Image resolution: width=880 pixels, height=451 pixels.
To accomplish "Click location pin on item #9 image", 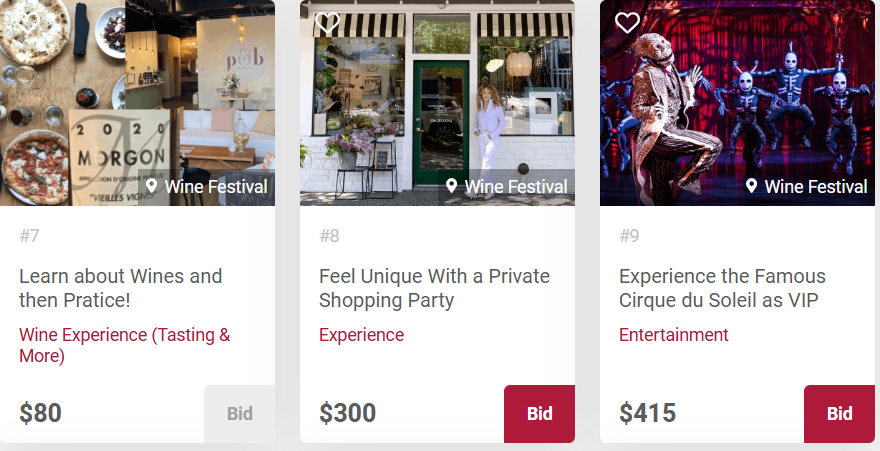I will coord(751,186).
